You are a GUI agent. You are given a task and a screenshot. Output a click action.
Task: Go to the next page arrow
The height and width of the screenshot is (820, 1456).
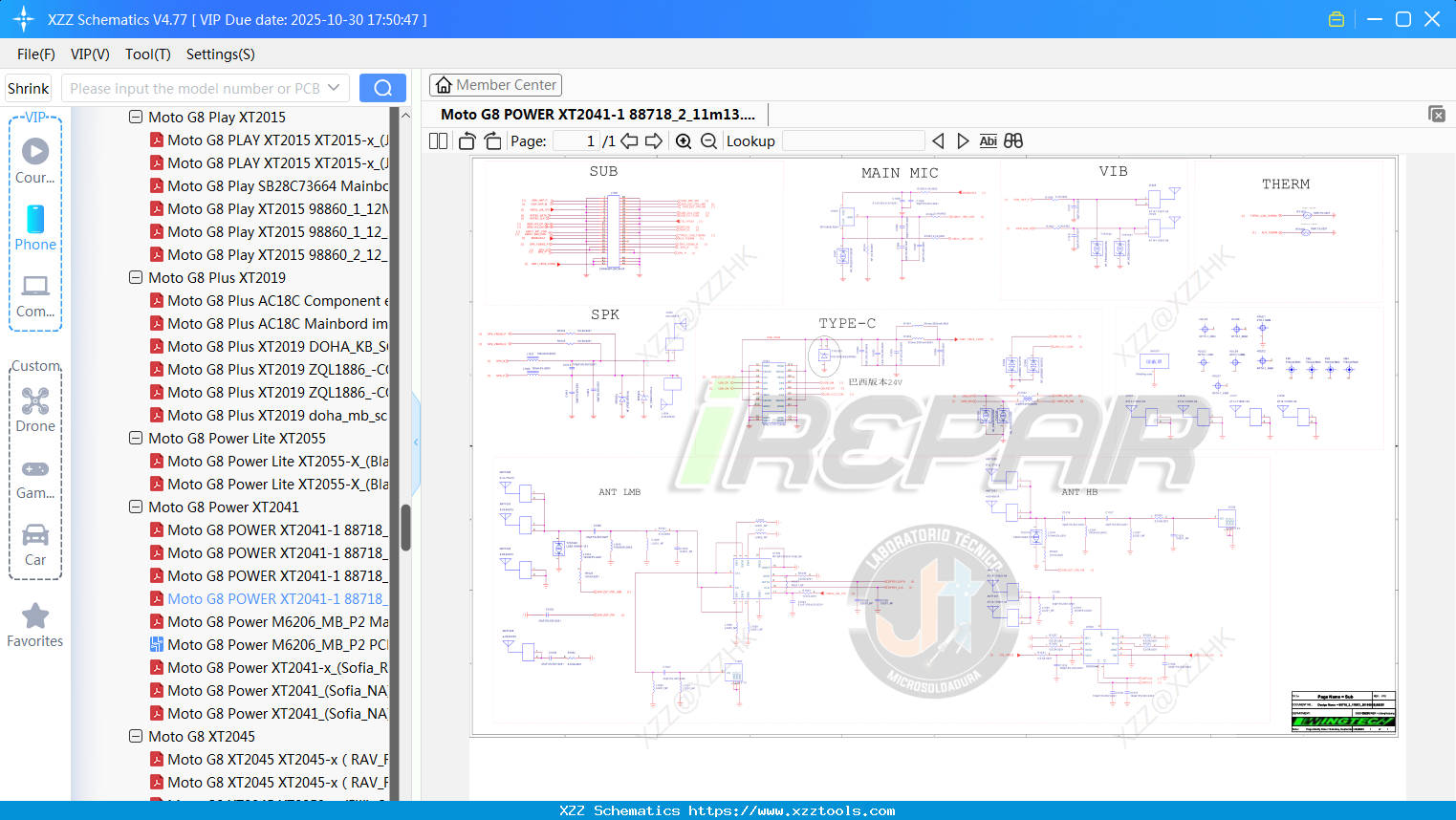[x=654, y=141]
